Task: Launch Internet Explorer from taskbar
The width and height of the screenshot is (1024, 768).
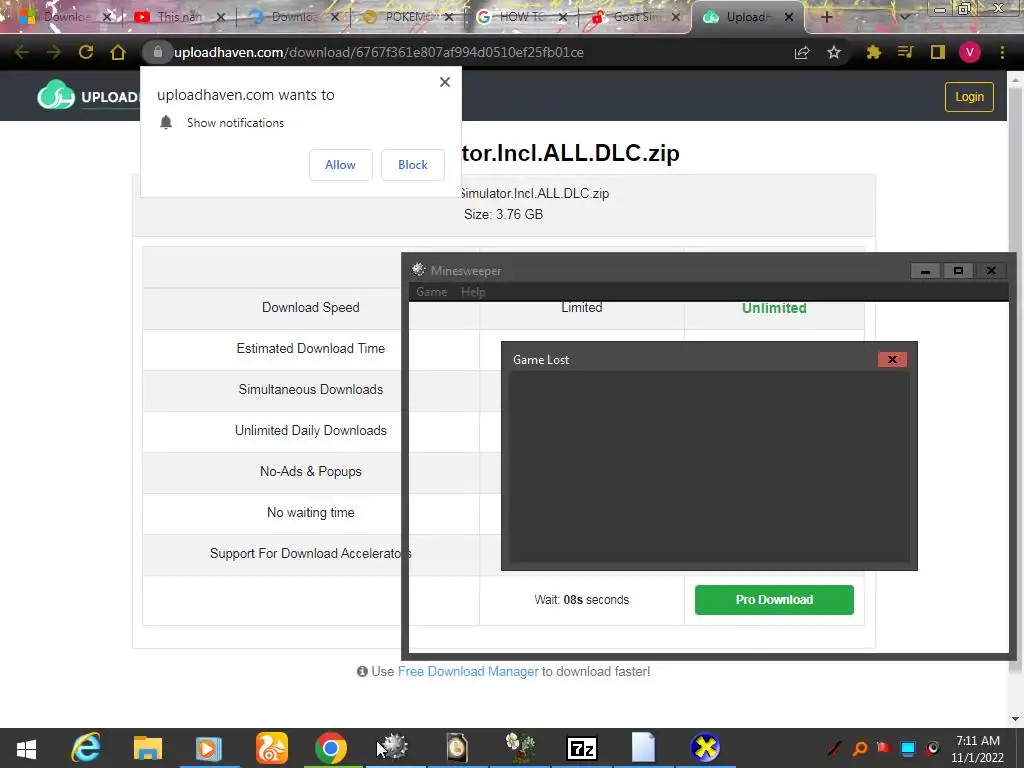Action: (x=86, y=748)
